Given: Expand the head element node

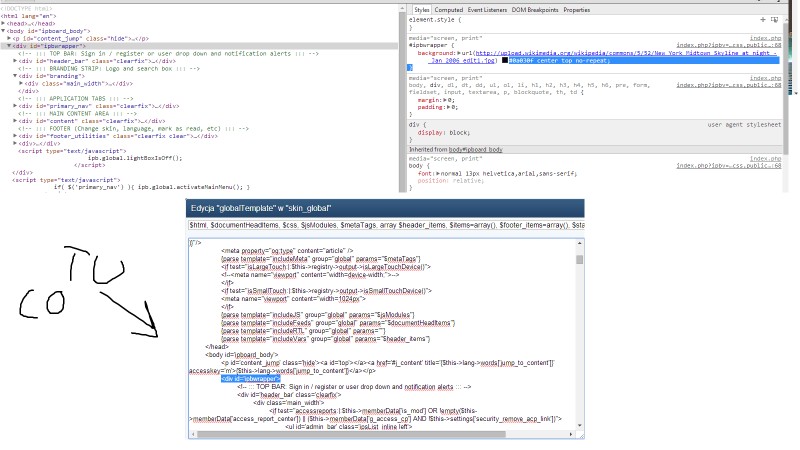Looking at the screenshot, I should click(3, 21).
